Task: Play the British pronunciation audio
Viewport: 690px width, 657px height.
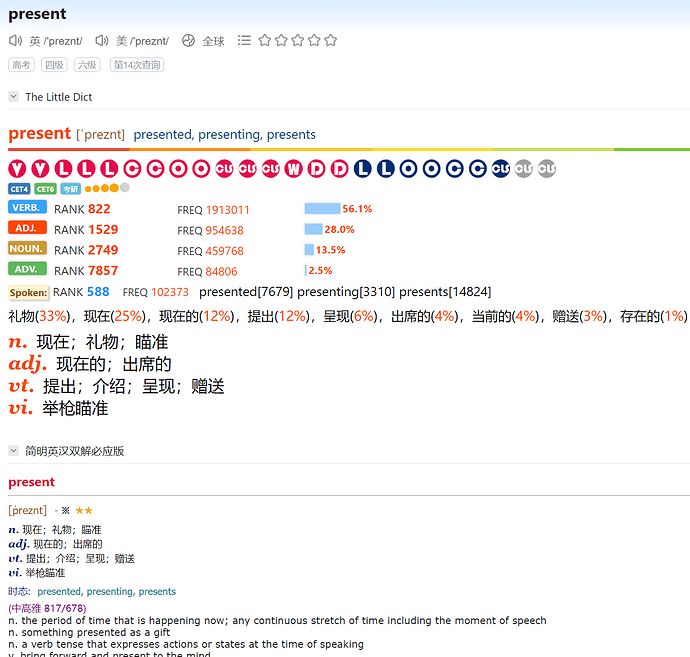Action: 15,41
